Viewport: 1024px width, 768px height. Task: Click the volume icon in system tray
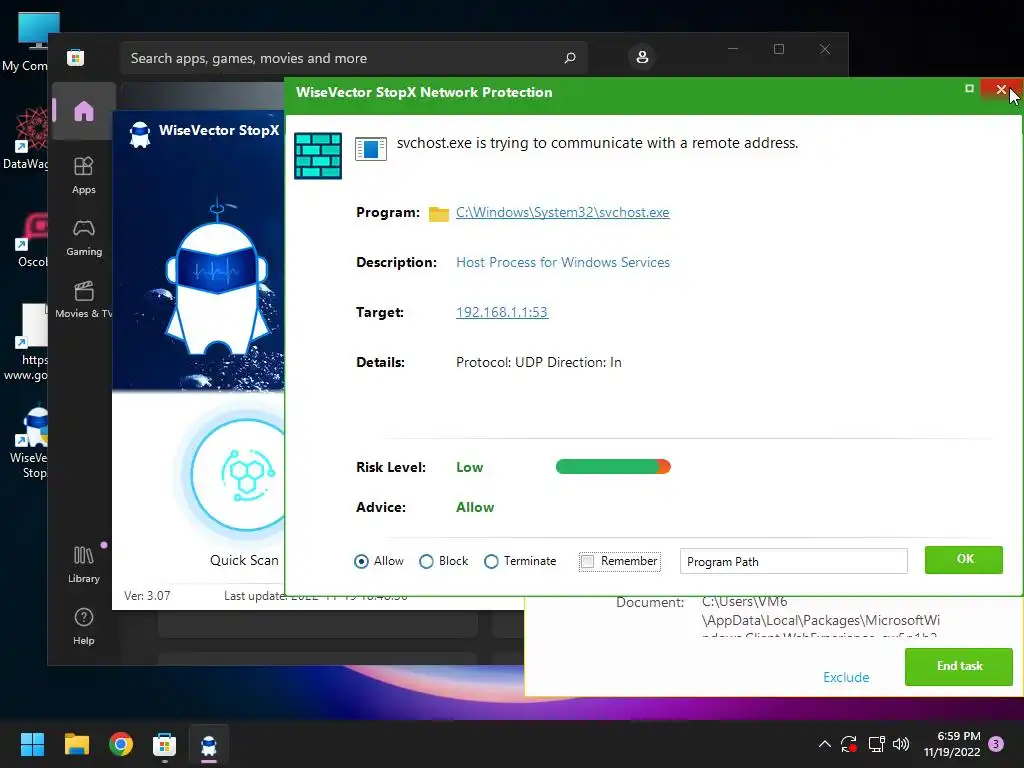click(x=901, y=744)
